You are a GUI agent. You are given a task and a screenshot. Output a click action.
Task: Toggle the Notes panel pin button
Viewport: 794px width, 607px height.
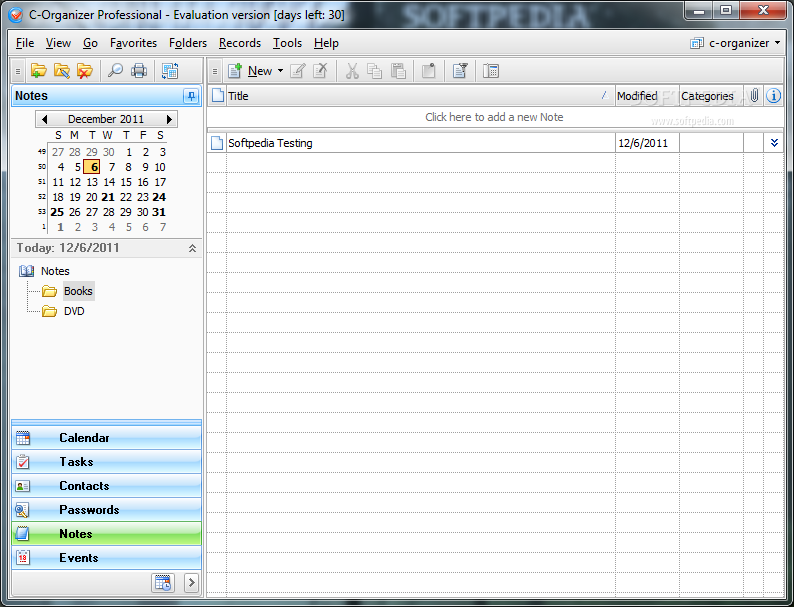click(191, 96)
